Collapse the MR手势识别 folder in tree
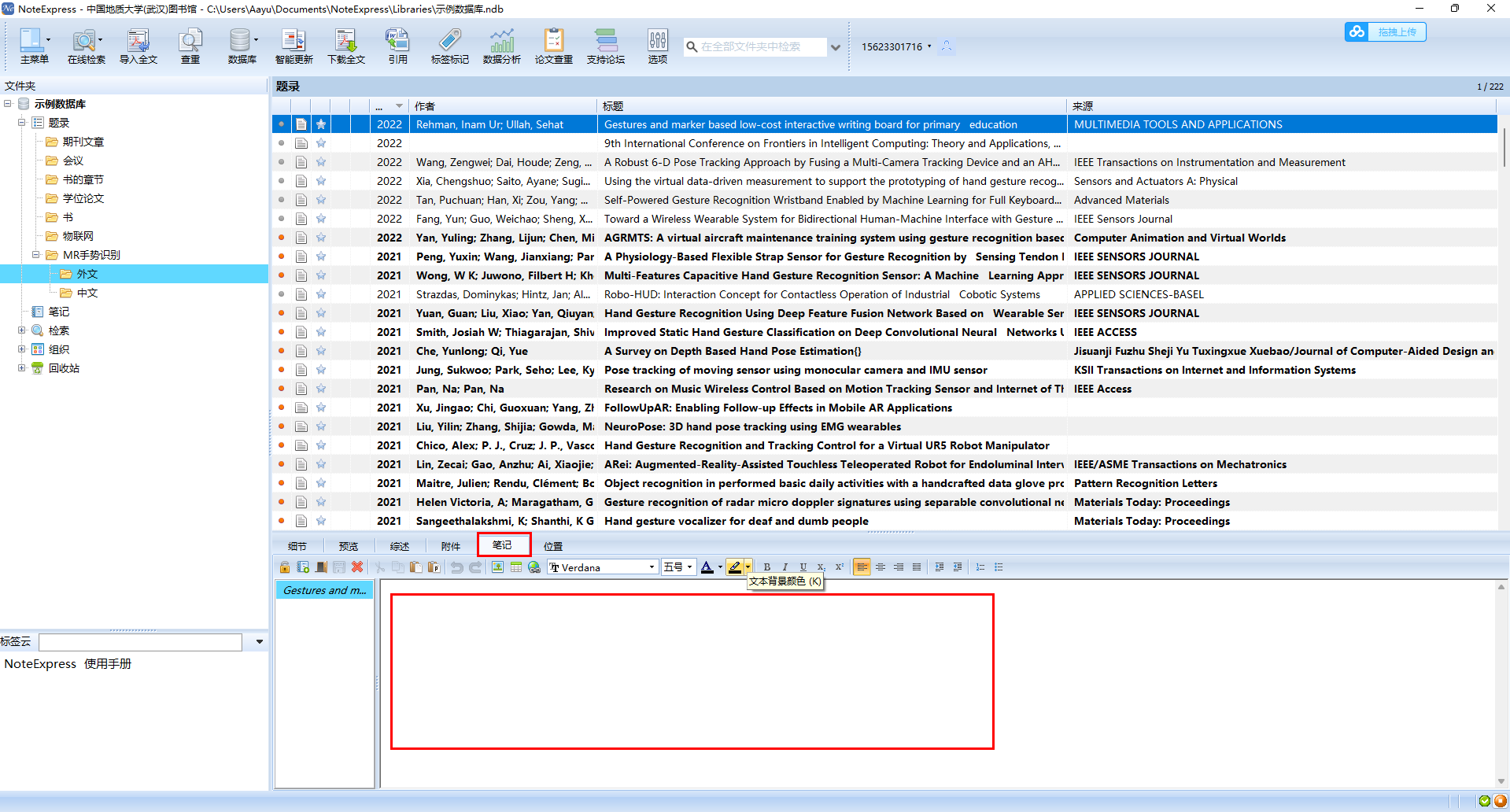The height and width of the screenshot is (812, 1510). tap(36, 255)
